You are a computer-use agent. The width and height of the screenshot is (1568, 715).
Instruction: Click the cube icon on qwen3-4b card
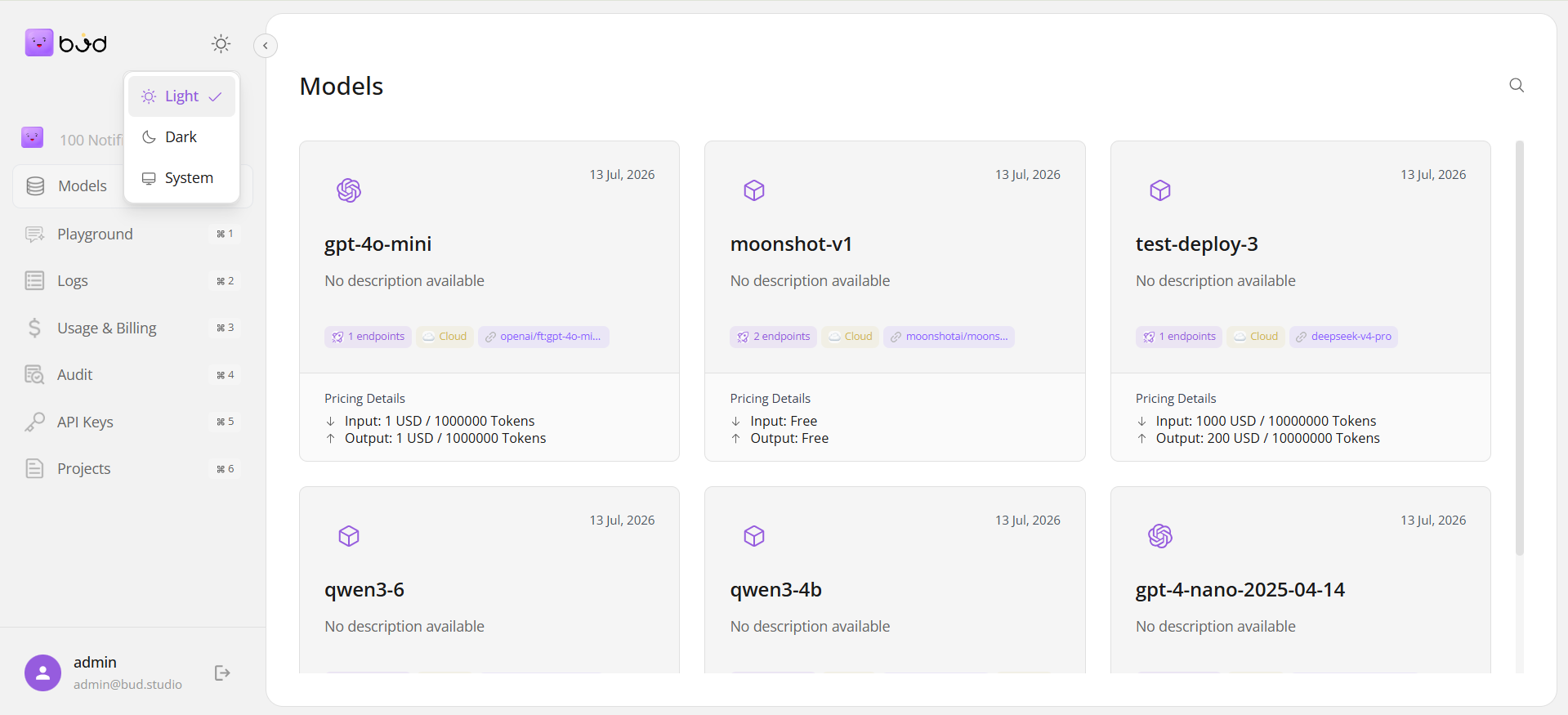click(x=754, y=536)
